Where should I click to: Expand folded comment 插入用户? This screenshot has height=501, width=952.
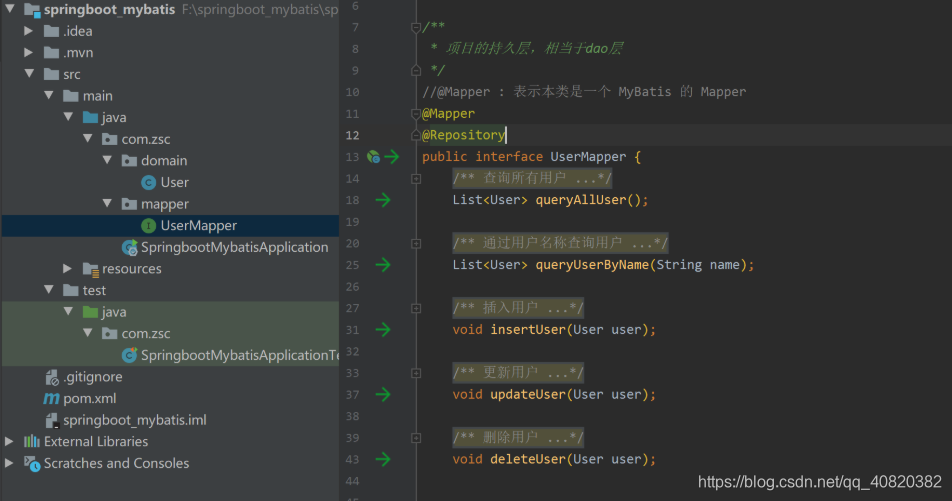point(416,308)
